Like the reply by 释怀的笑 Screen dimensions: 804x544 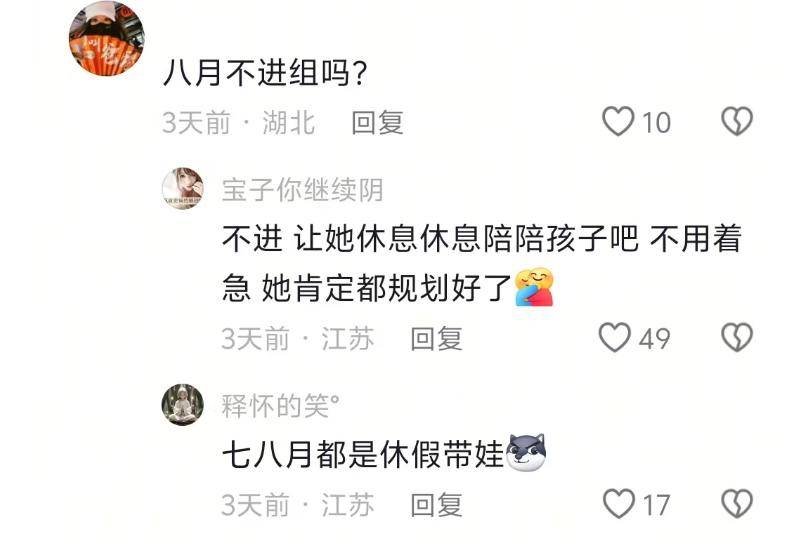click(x=619, y=504)
